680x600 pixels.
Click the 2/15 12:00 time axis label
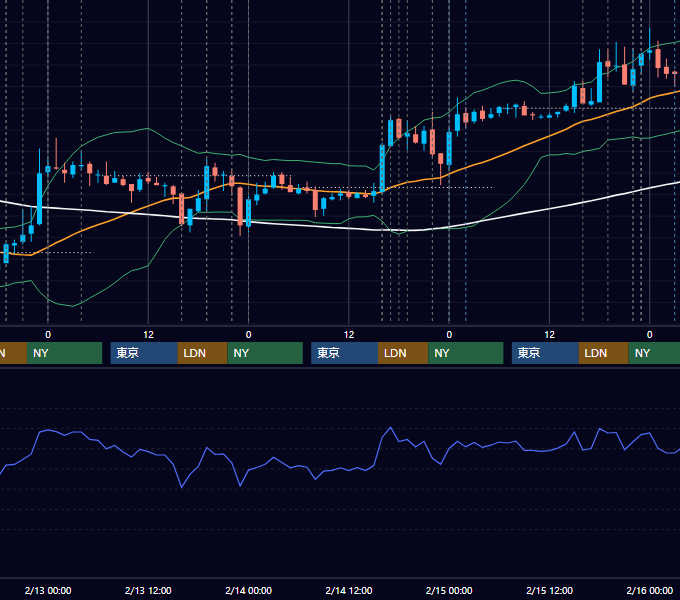click(549, 590)
